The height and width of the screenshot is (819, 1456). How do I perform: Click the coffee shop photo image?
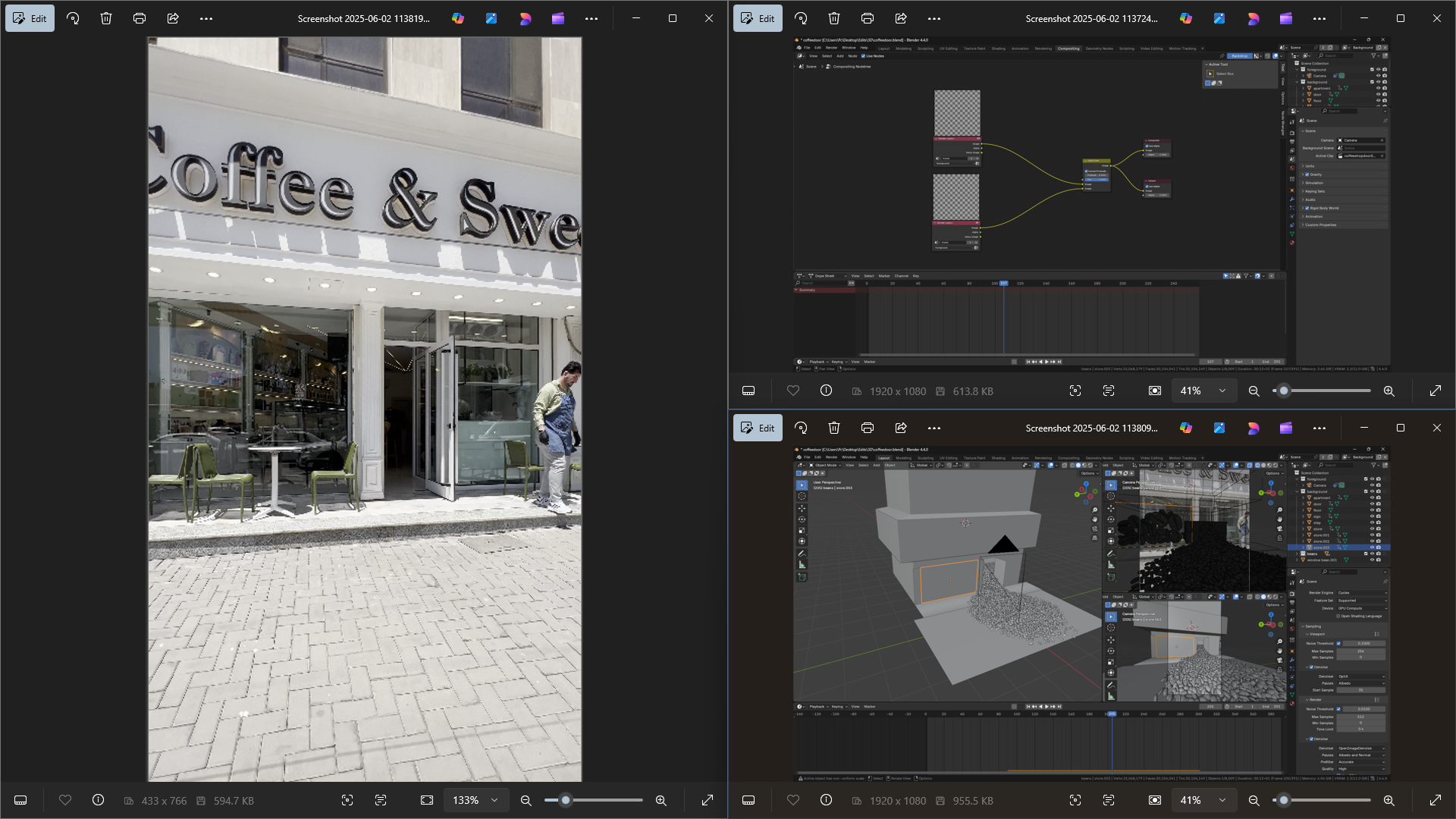coord(365,409)
